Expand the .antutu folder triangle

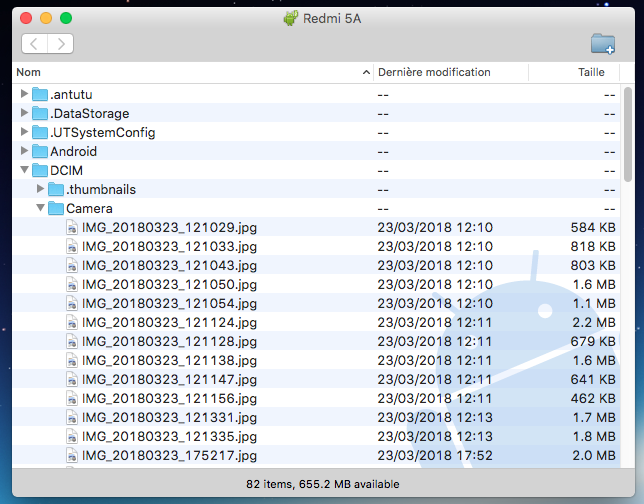coord(25,94)
